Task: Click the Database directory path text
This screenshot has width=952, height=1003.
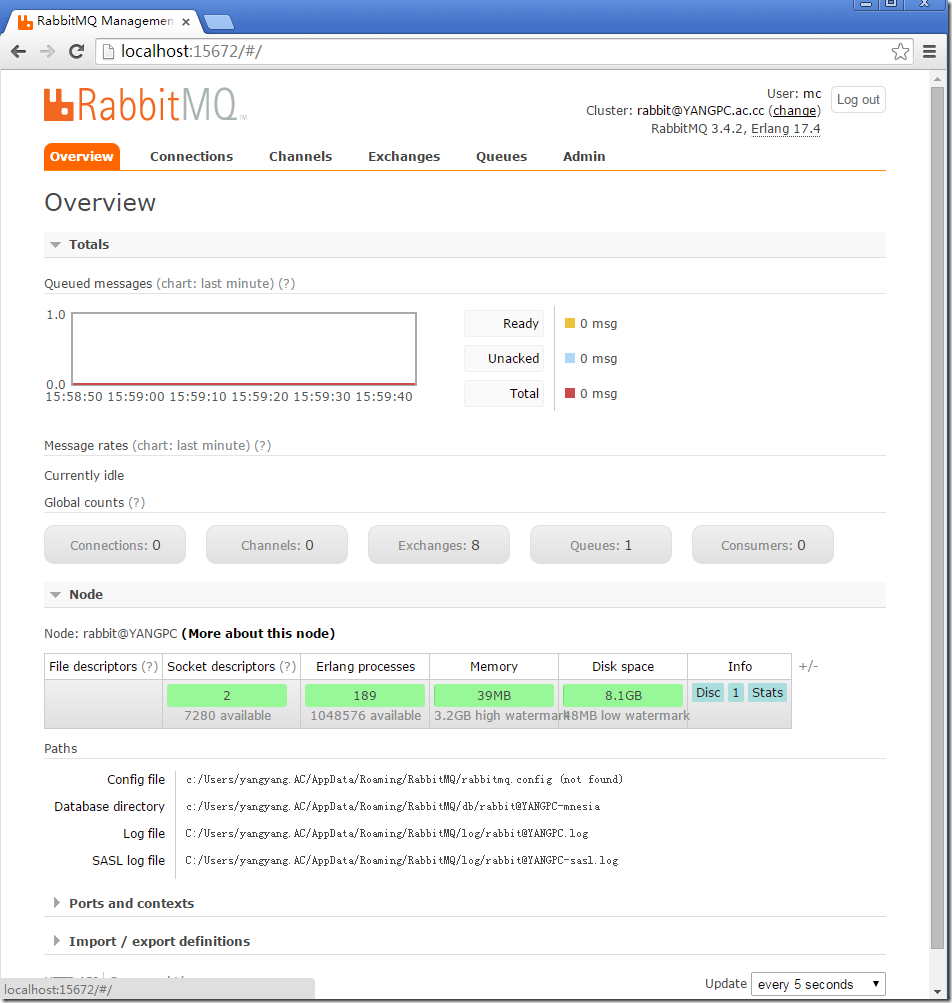Action: [x=393, y=806]
